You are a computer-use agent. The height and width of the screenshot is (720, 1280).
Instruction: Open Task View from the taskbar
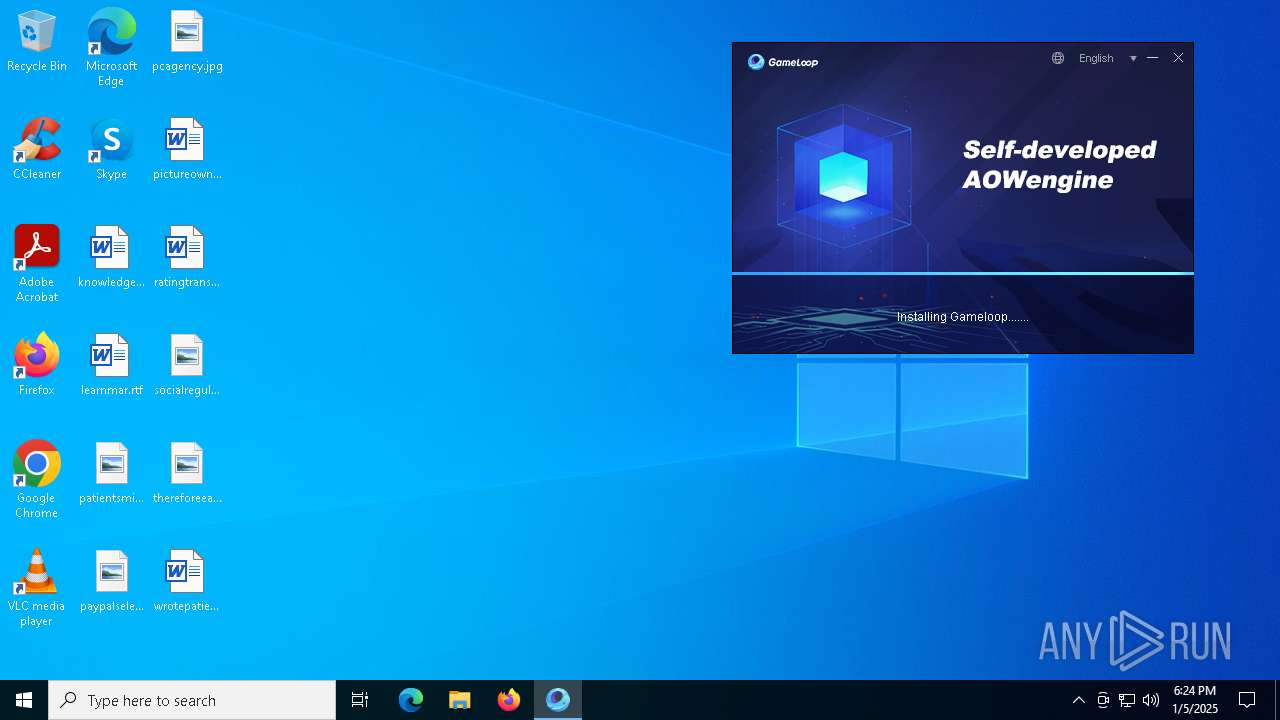point(360,700)
